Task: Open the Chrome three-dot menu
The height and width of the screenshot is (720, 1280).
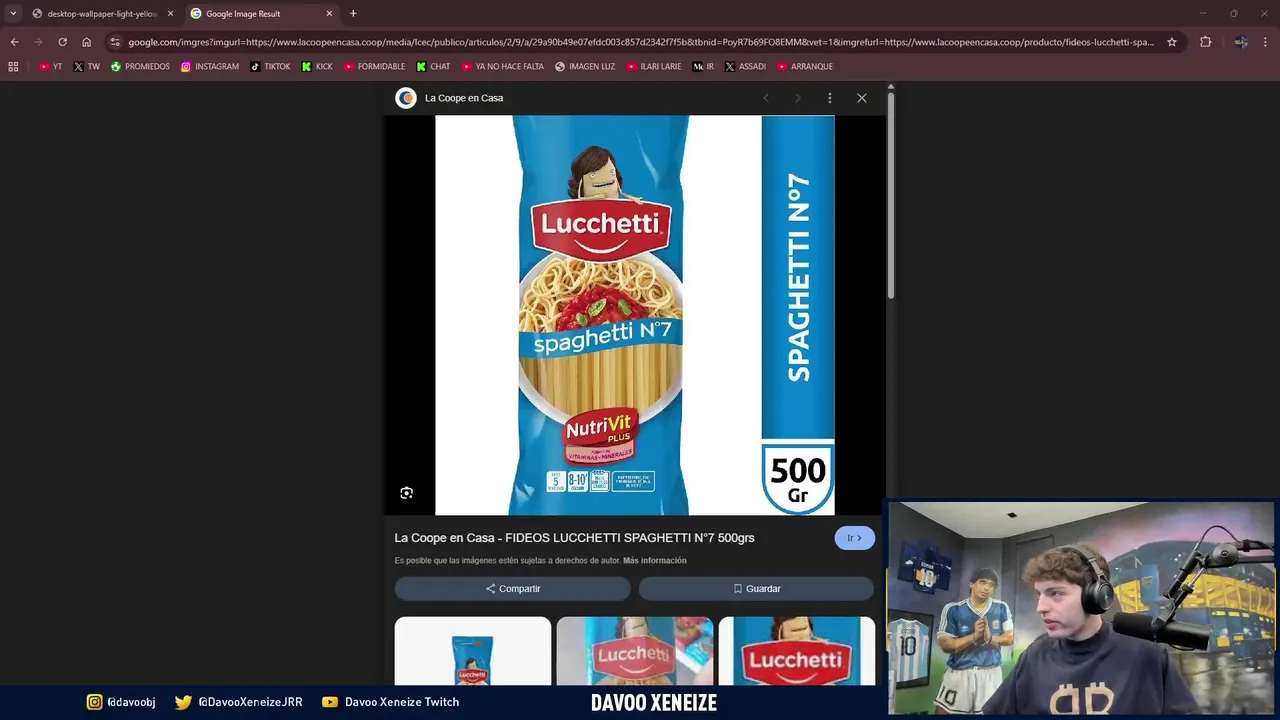Action: point(1266,42)
